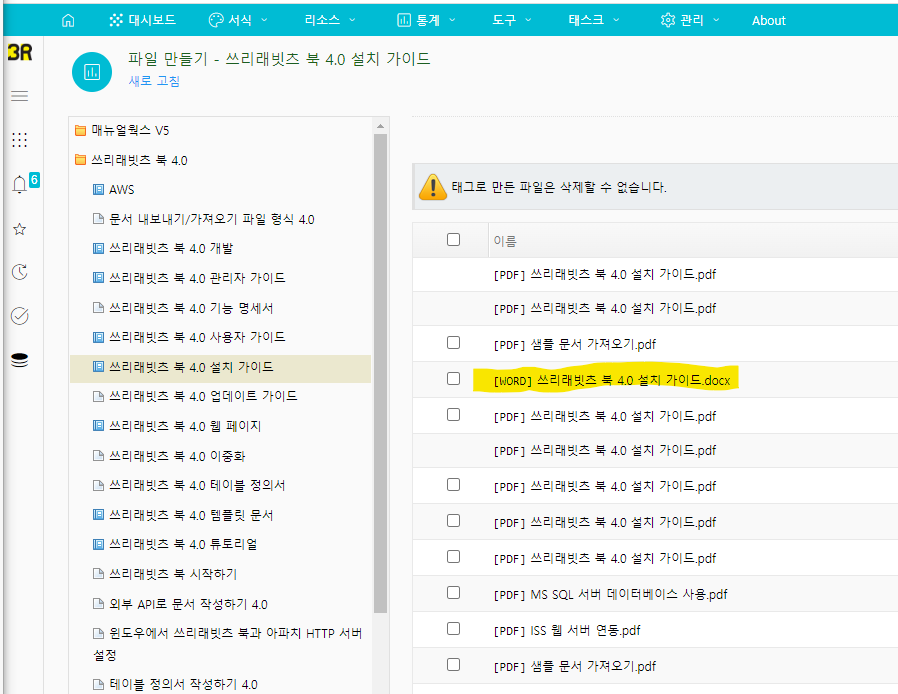Open the 리소스 menu

coord(330,21)
